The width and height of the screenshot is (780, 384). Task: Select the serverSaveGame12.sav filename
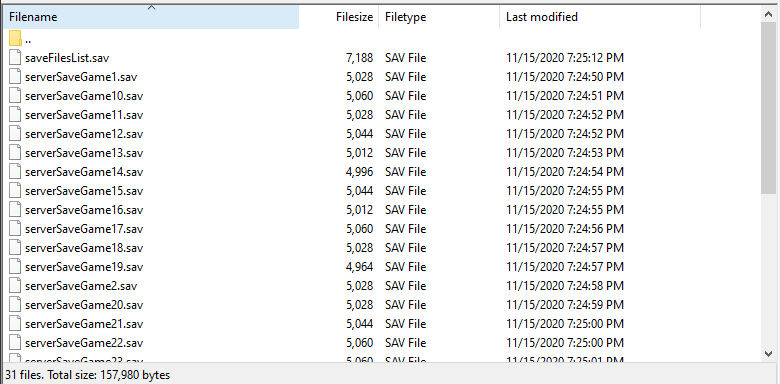point(84,134)
